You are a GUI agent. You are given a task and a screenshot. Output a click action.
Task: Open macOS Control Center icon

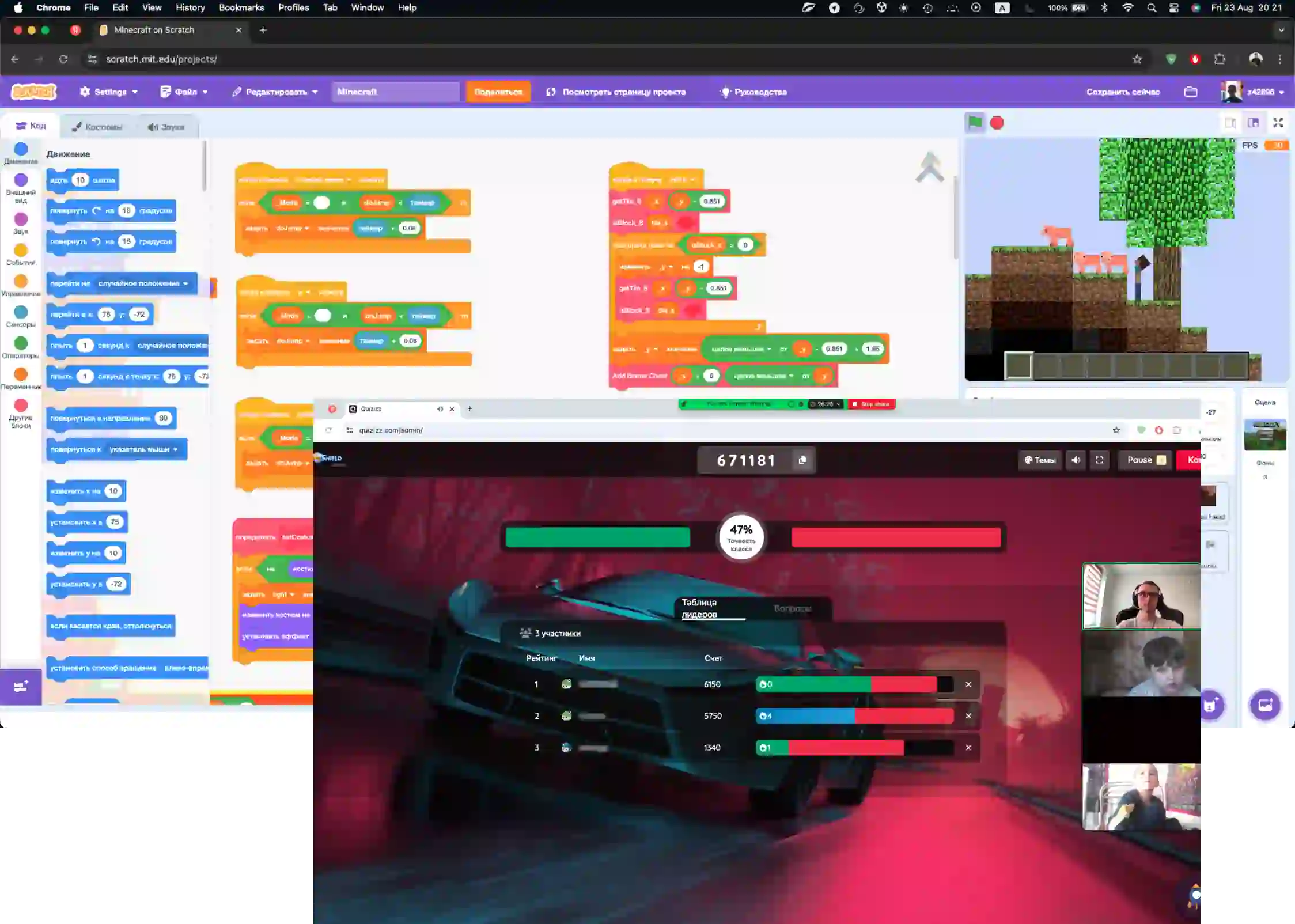pos(1173,7)
